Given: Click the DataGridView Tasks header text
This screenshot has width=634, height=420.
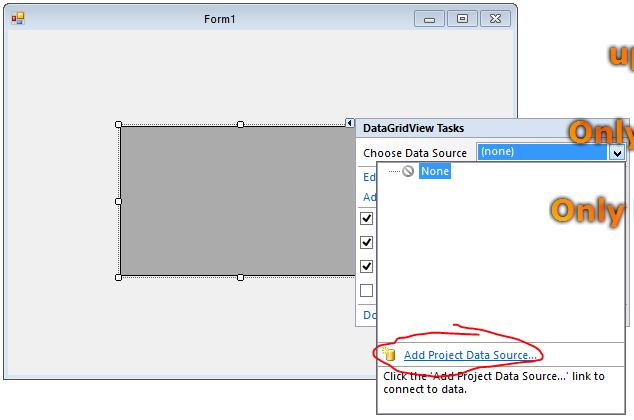Looking at the screenshot, I should click(x=413, y=128).
